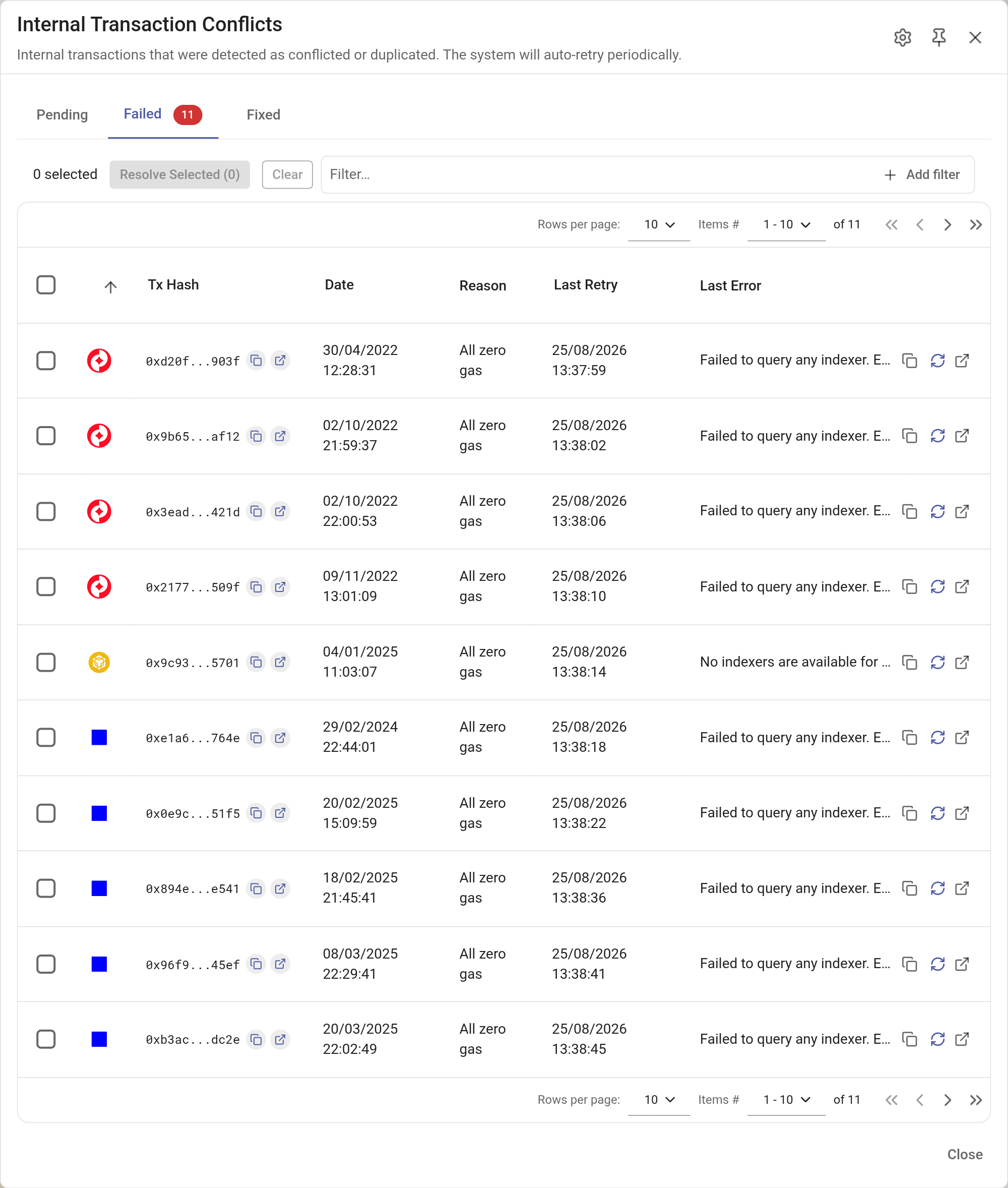Sort by Date column

tap(339, 285)
